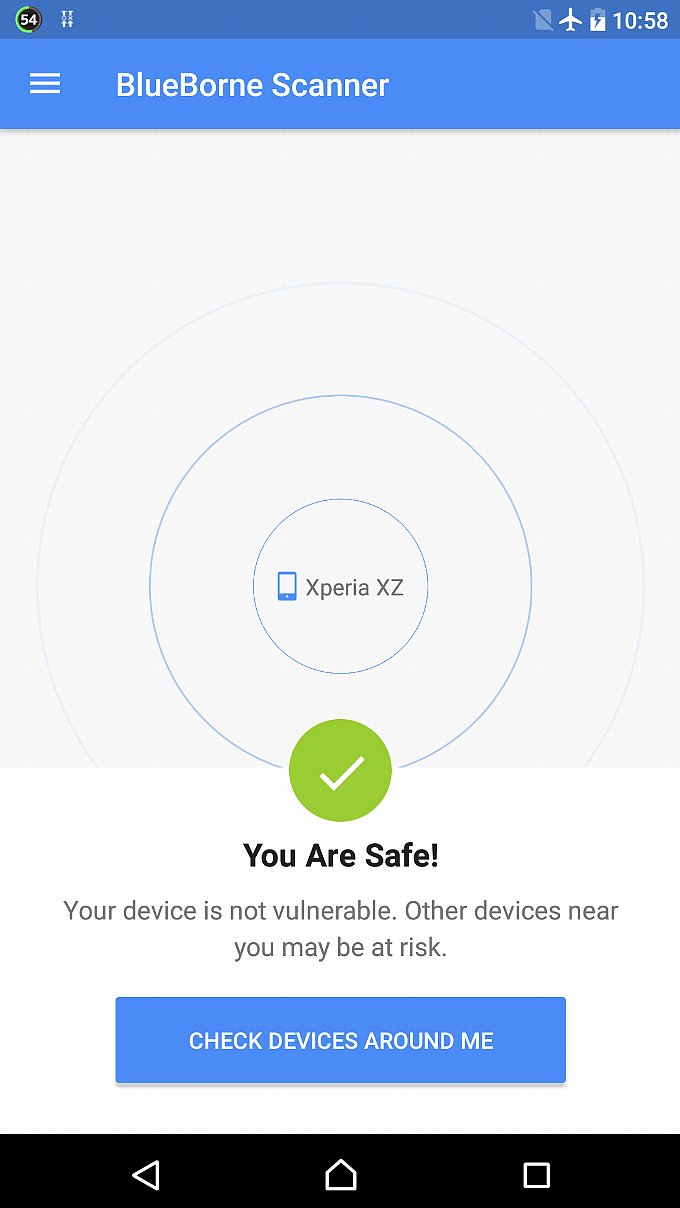Tap the Android back navigation button
Viewport: 680px width, 1208px height.
tap(146, 1174)
